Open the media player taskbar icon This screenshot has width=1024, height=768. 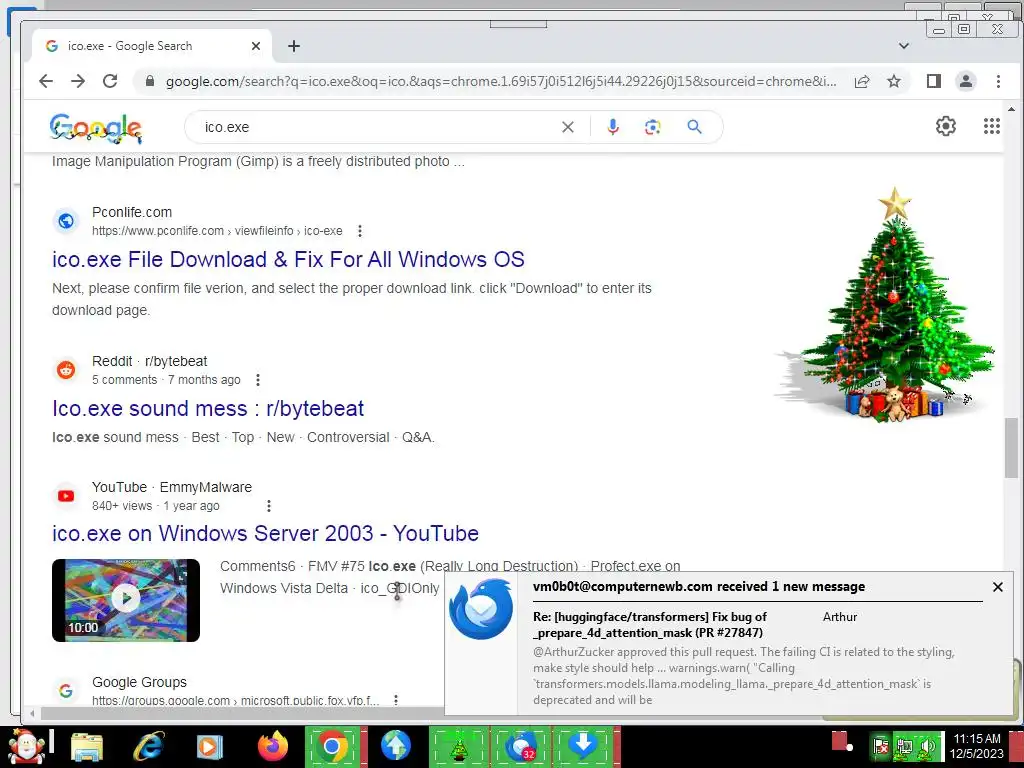(x=209, y=746)
